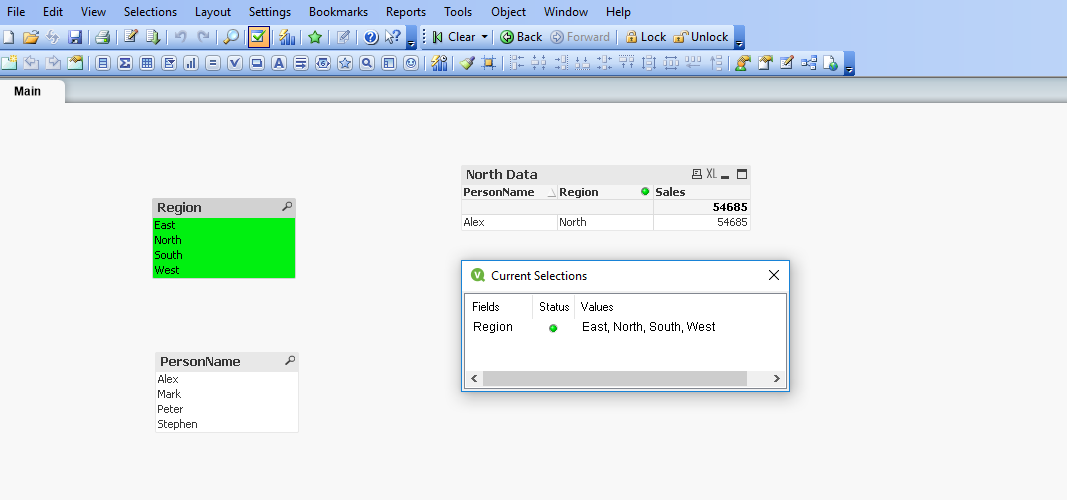This screenshot has height=500, width=1067.
Task: Open search in the PersonName list box header
Action: (290, 361)
